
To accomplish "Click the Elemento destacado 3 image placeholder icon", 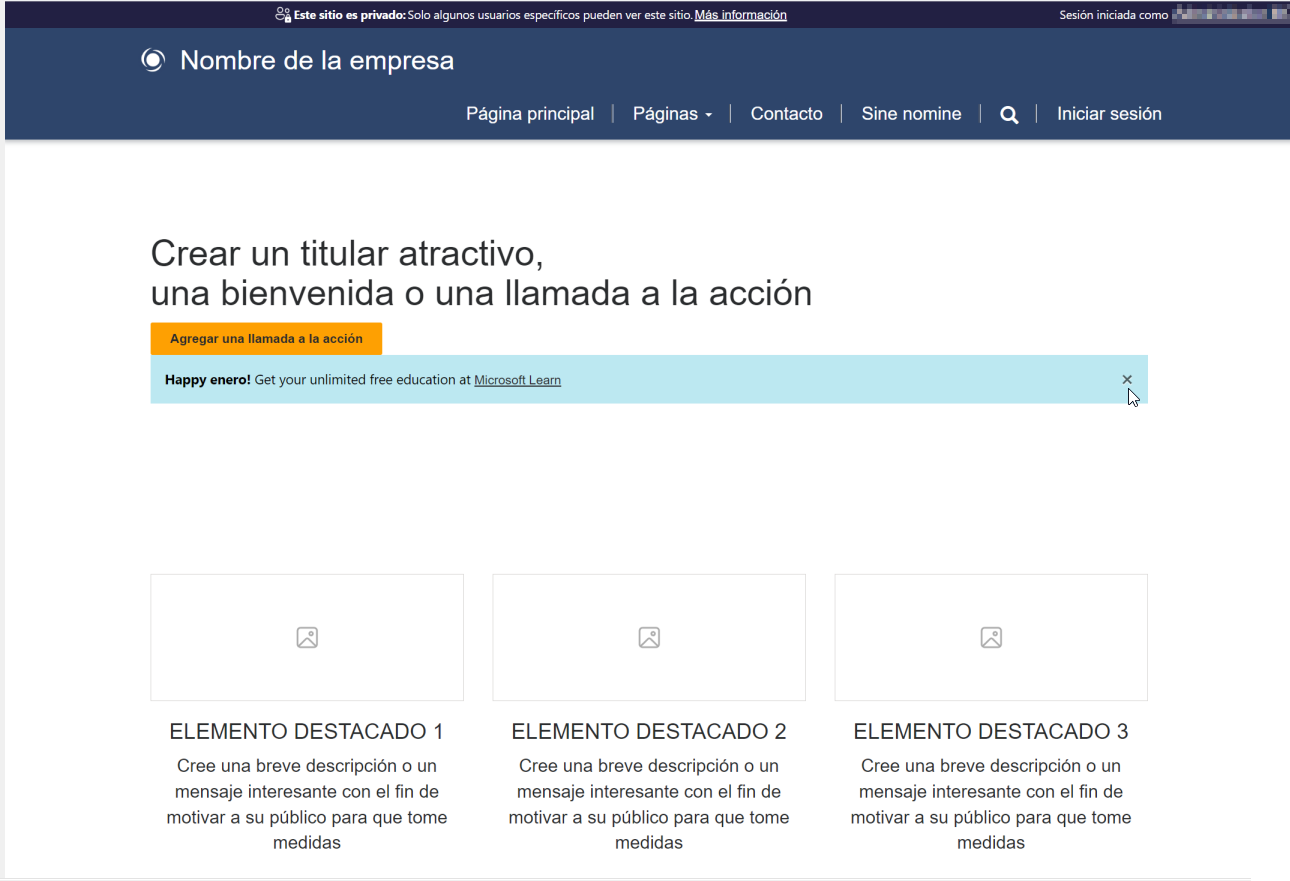I will (x=990, y=637).
